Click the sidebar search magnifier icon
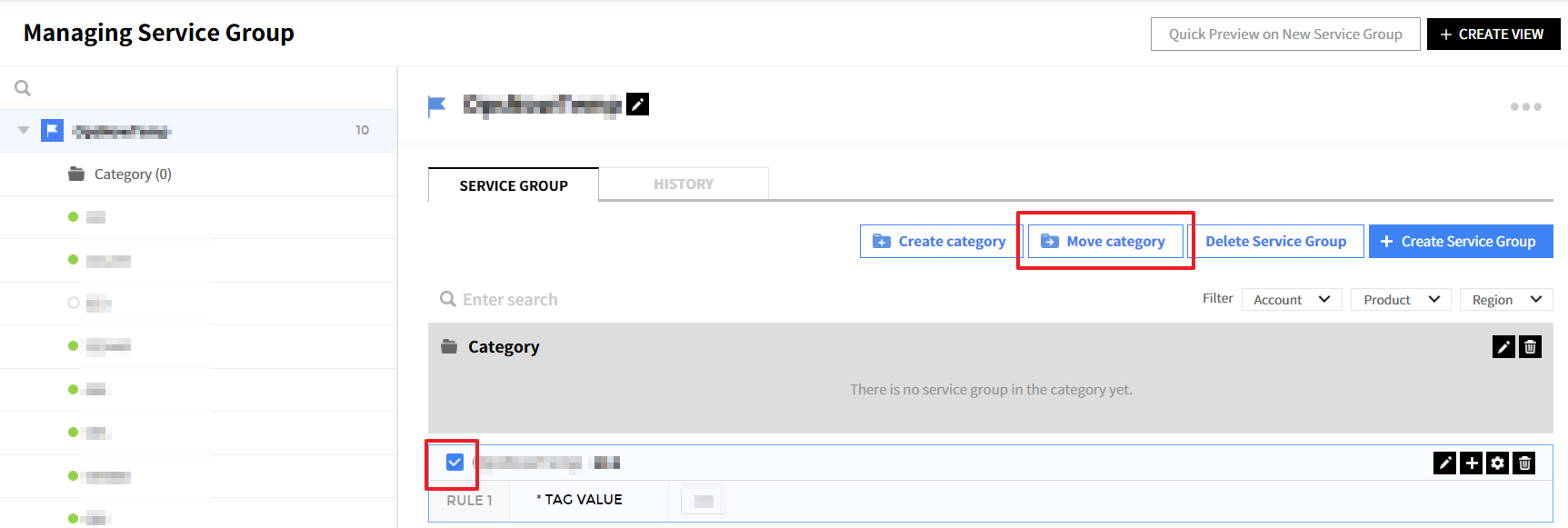The image size is (1568, 528). pyautogui.click(x=23, y=88)
